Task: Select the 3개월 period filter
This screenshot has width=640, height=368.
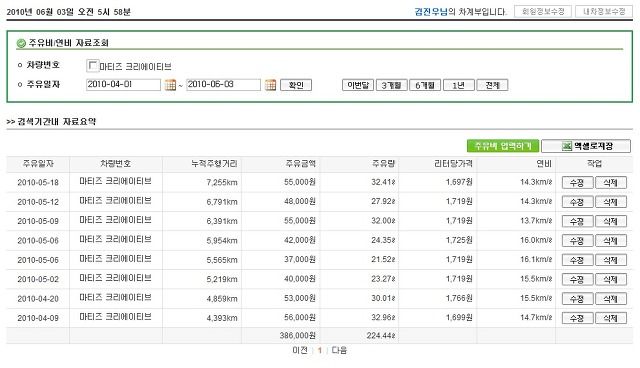Action: (391, 85)
